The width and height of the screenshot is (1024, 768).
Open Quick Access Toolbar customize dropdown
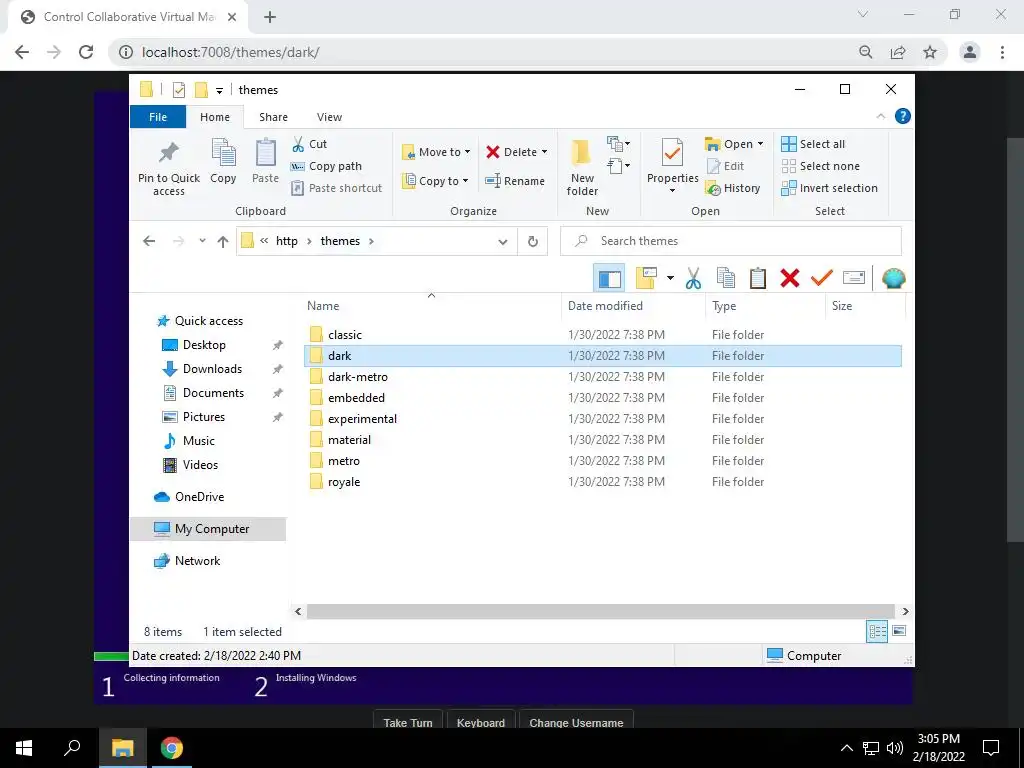pos(219,90)
